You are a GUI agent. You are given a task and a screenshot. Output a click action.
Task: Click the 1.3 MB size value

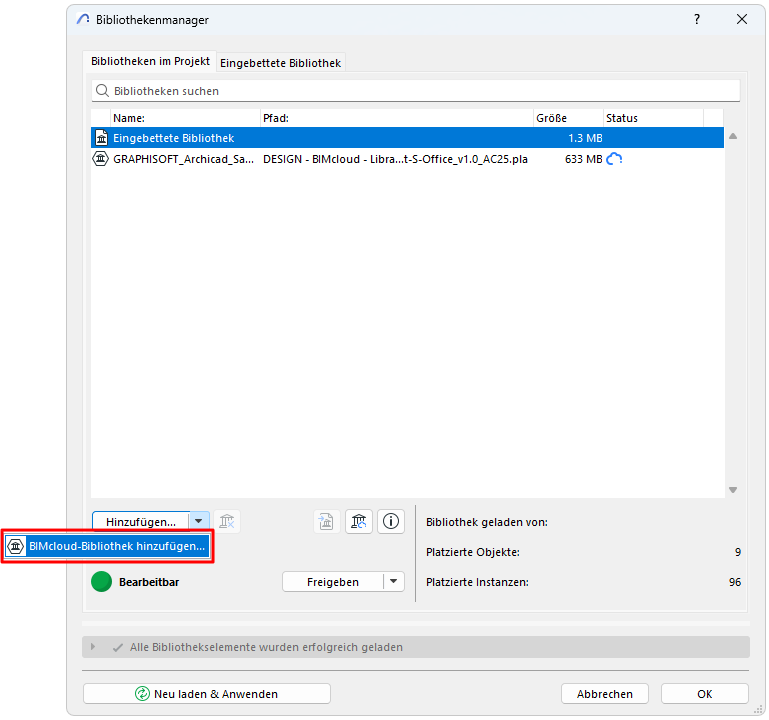click(x=585, y=138)
